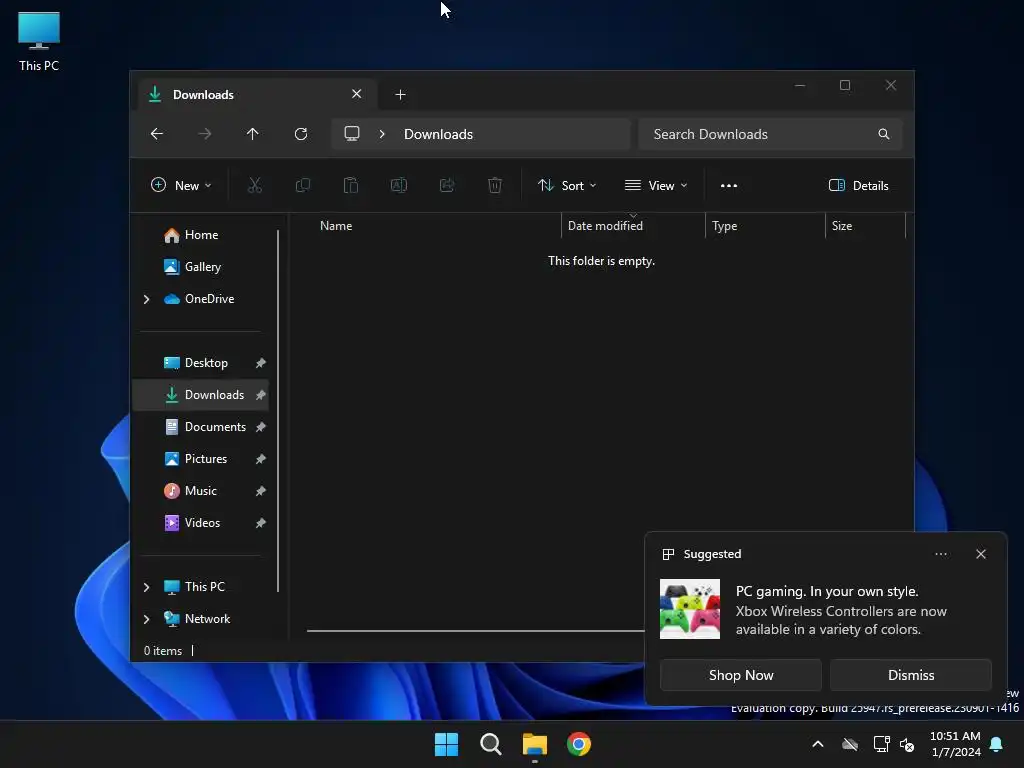Screen dimensions: 1024x768
Task: Open the This PC desktop icon
Action: (x=39, y=42)
